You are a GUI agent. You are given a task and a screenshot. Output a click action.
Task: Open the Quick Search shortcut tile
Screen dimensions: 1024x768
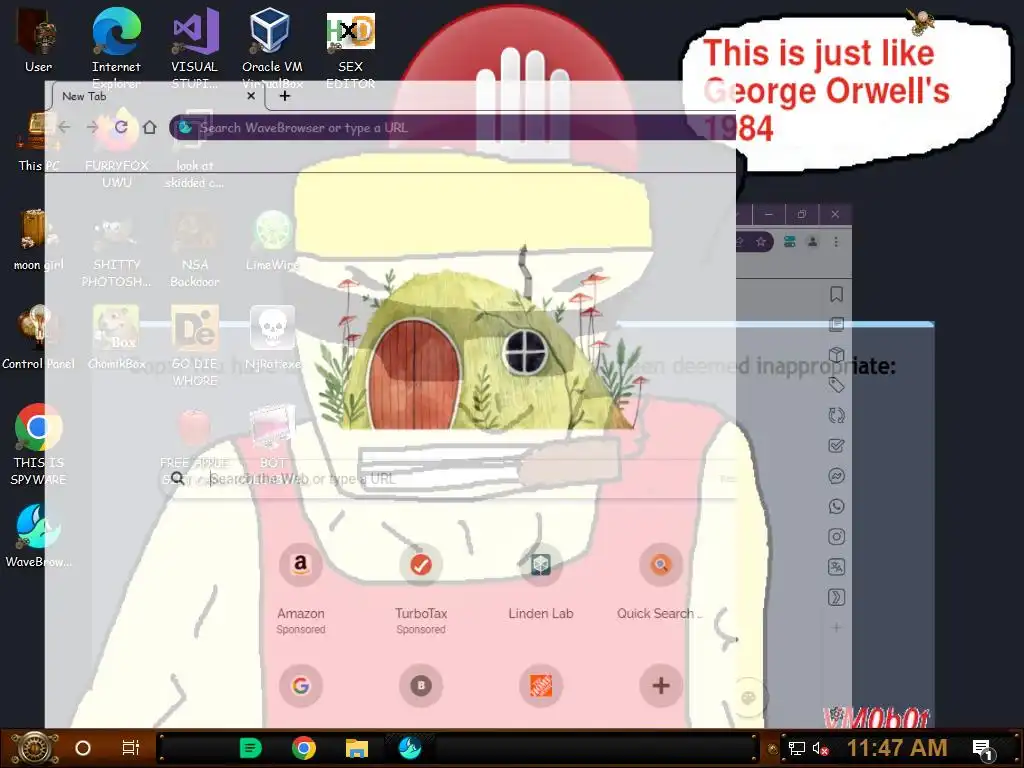661,581
